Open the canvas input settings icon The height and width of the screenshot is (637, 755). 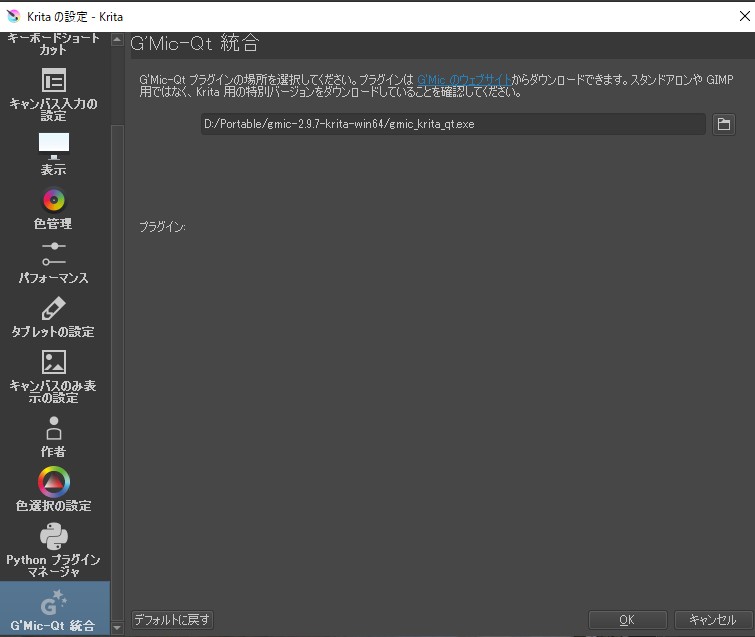54,80
